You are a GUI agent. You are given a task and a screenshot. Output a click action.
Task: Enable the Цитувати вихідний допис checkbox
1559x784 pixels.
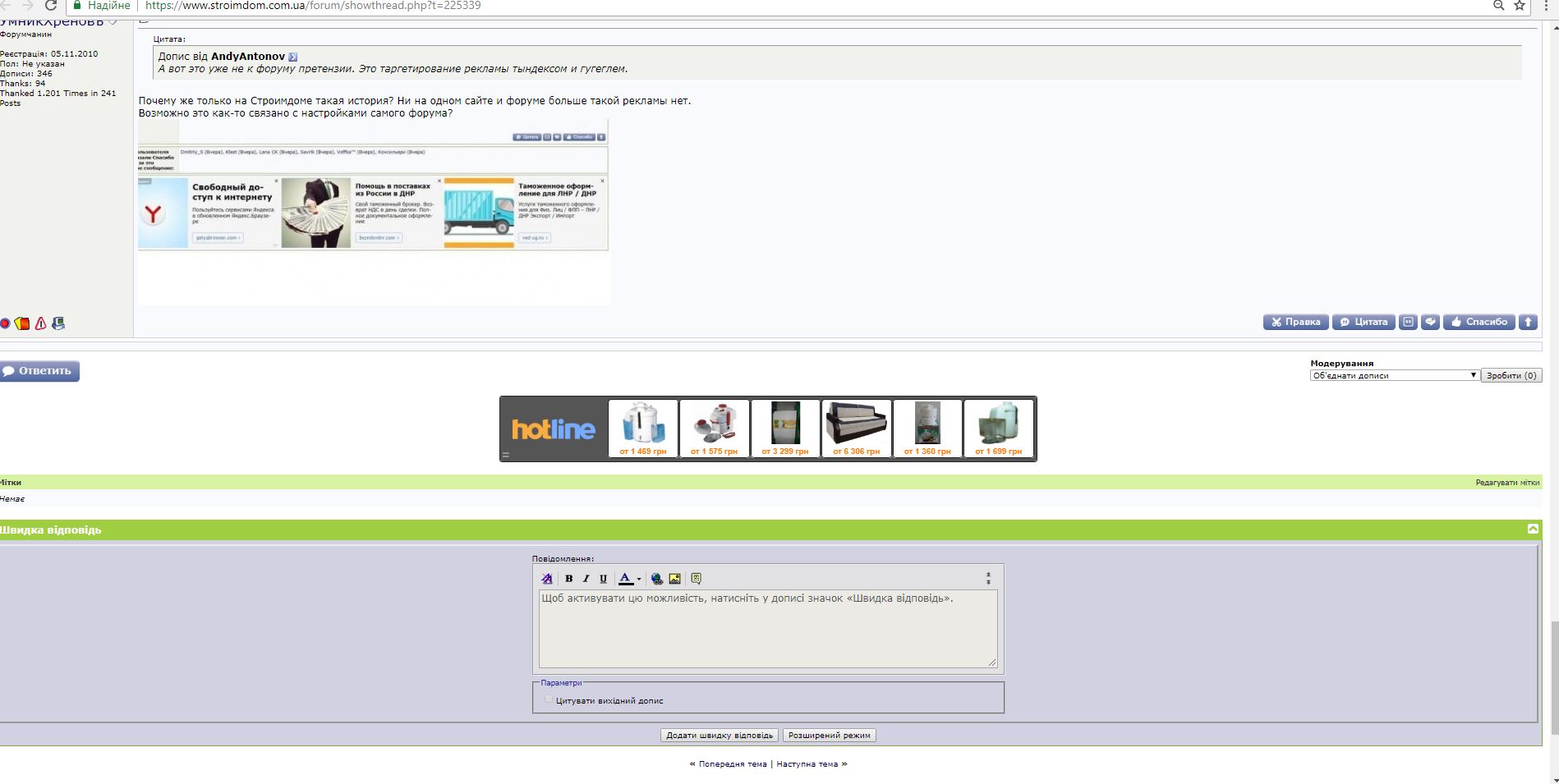tap(549, 699)
